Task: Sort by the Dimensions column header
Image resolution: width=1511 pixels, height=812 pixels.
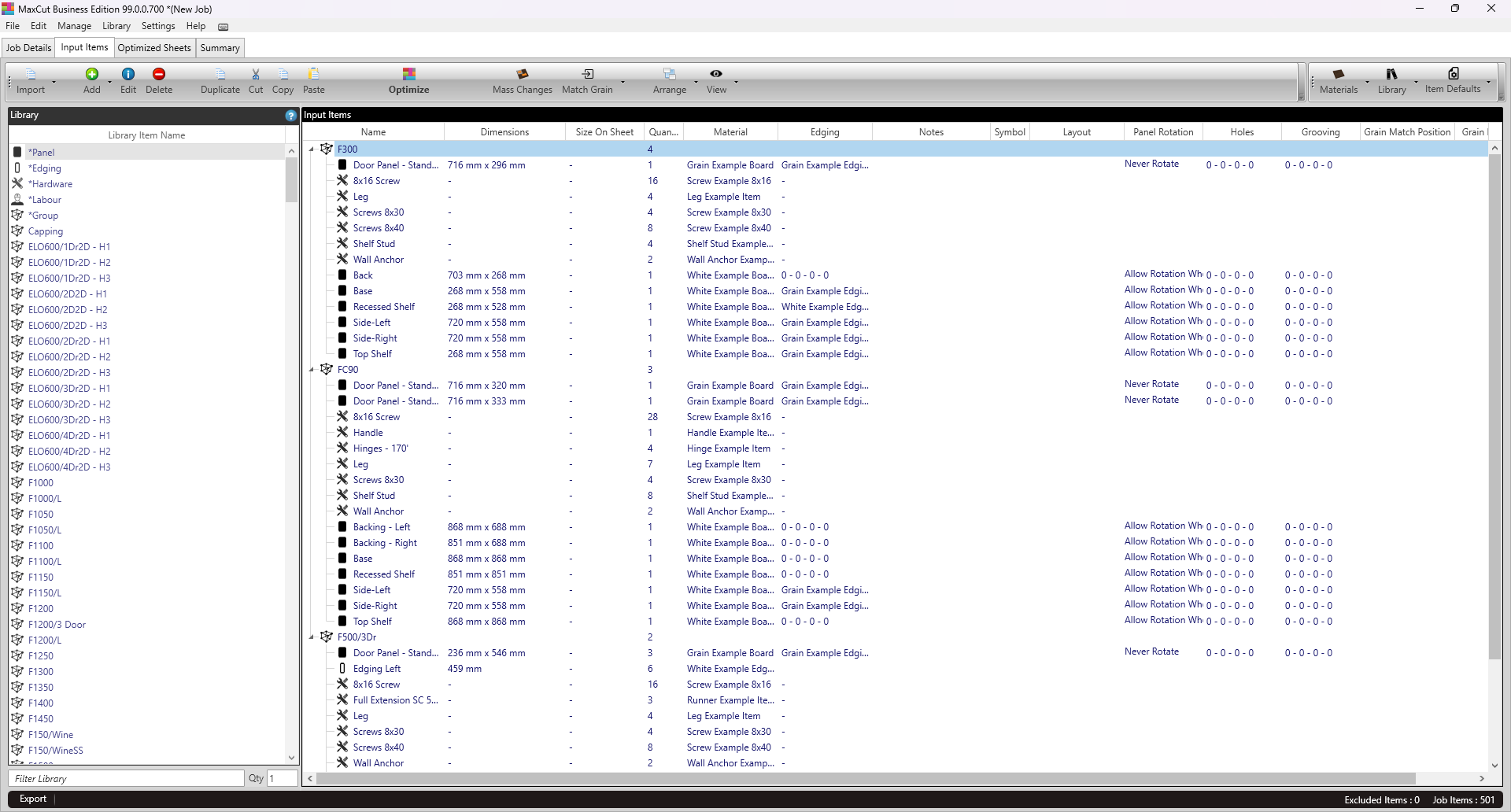Action: [x=504, y=132]
